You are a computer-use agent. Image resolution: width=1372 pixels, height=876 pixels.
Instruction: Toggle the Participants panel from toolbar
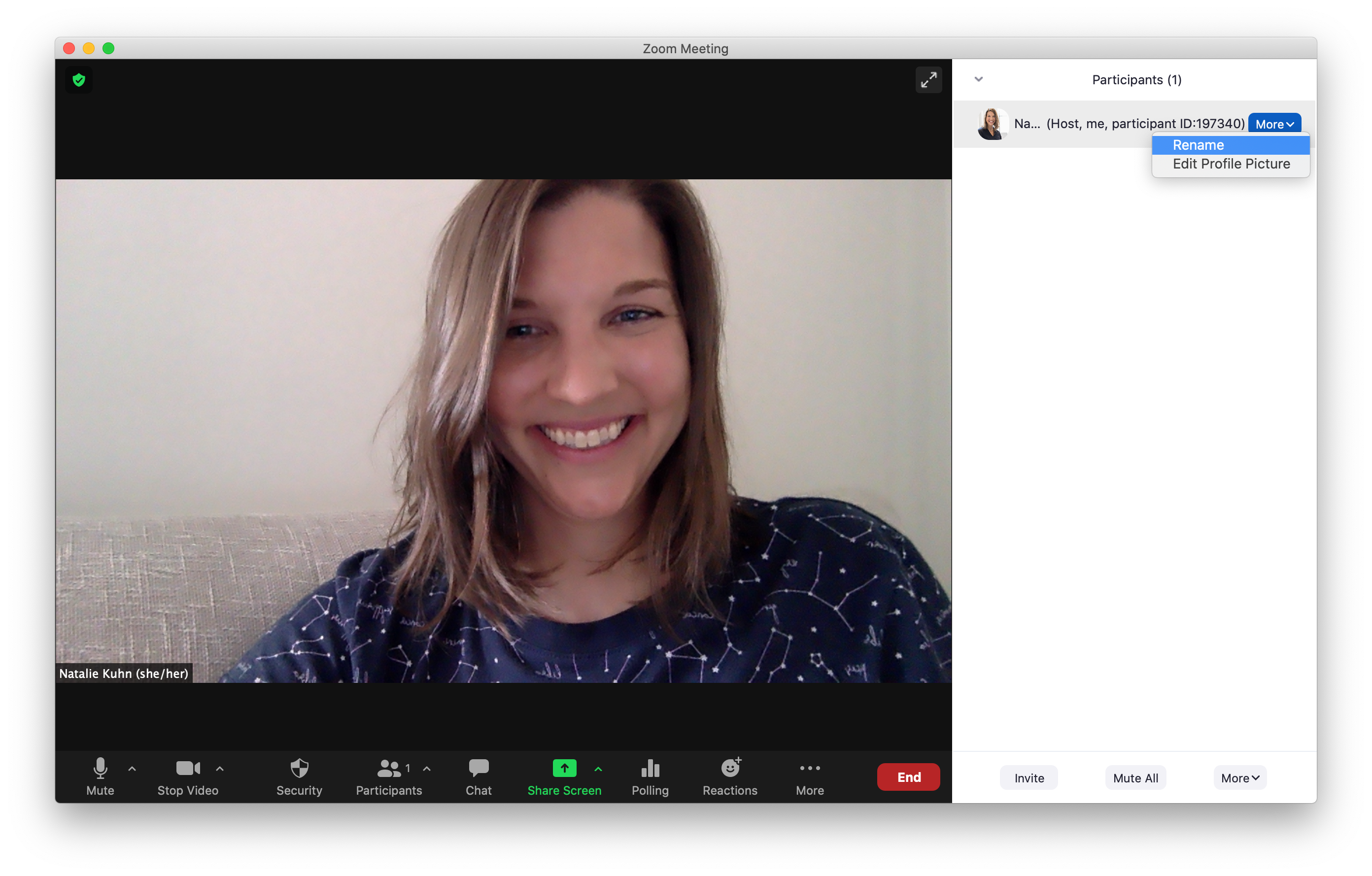[388, 777]
